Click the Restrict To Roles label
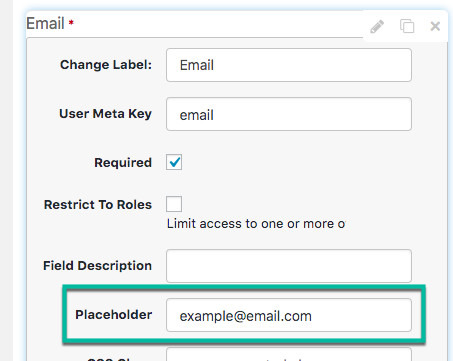Viewport: 453px width, 361px height. 98,205
